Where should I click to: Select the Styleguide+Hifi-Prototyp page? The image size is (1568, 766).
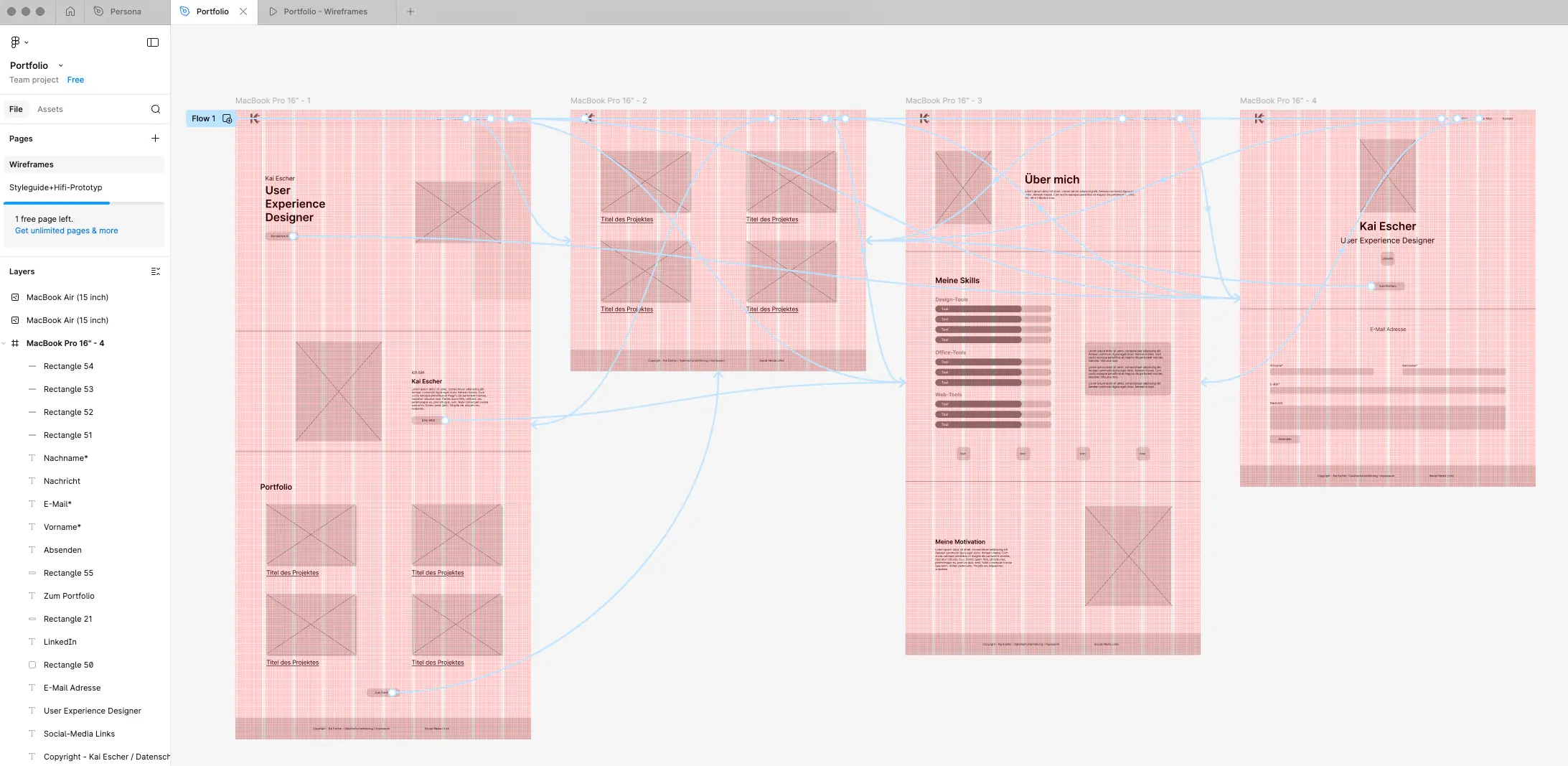click(x=57, y=187)
